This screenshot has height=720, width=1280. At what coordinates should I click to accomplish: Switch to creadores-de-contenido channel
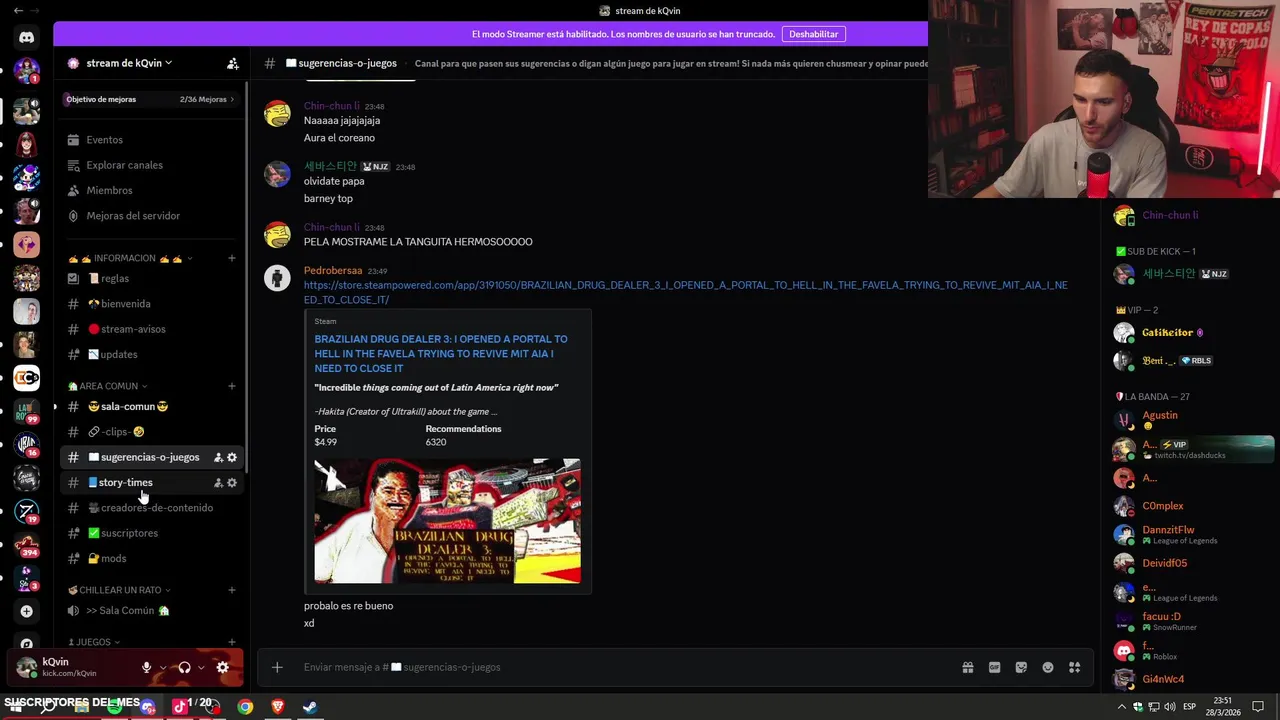150,508
